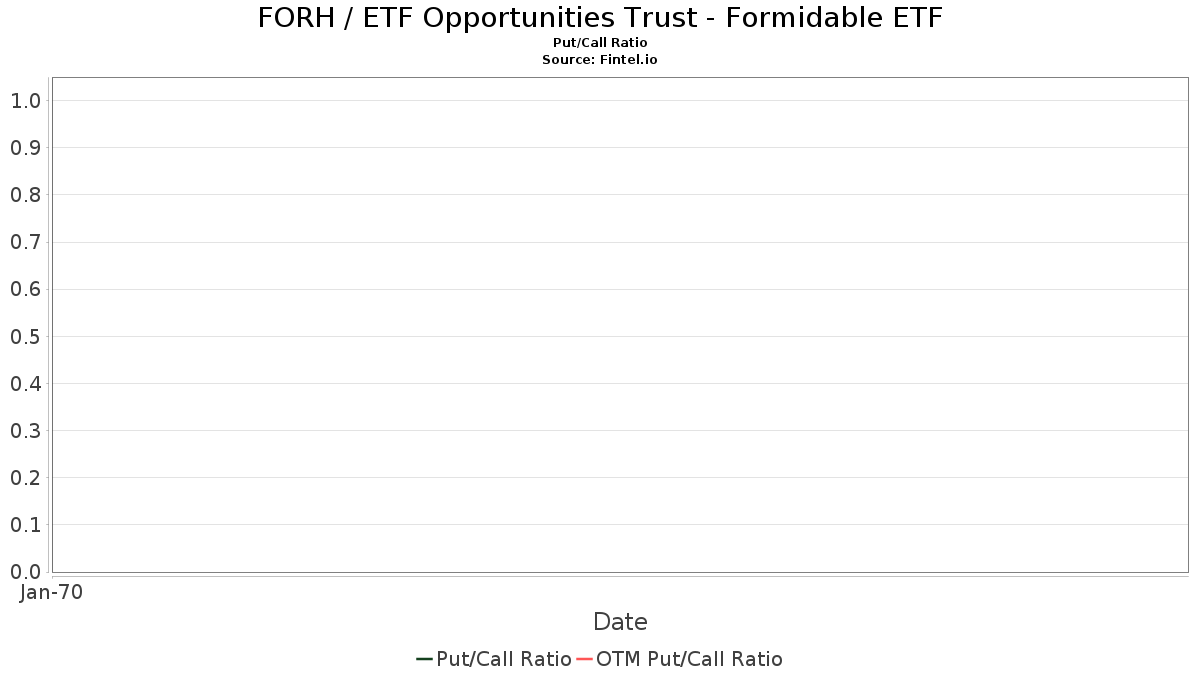The image size is (1200, 675).
Task: Click the 0.6 y-axis label
Action: click(25, 289)
